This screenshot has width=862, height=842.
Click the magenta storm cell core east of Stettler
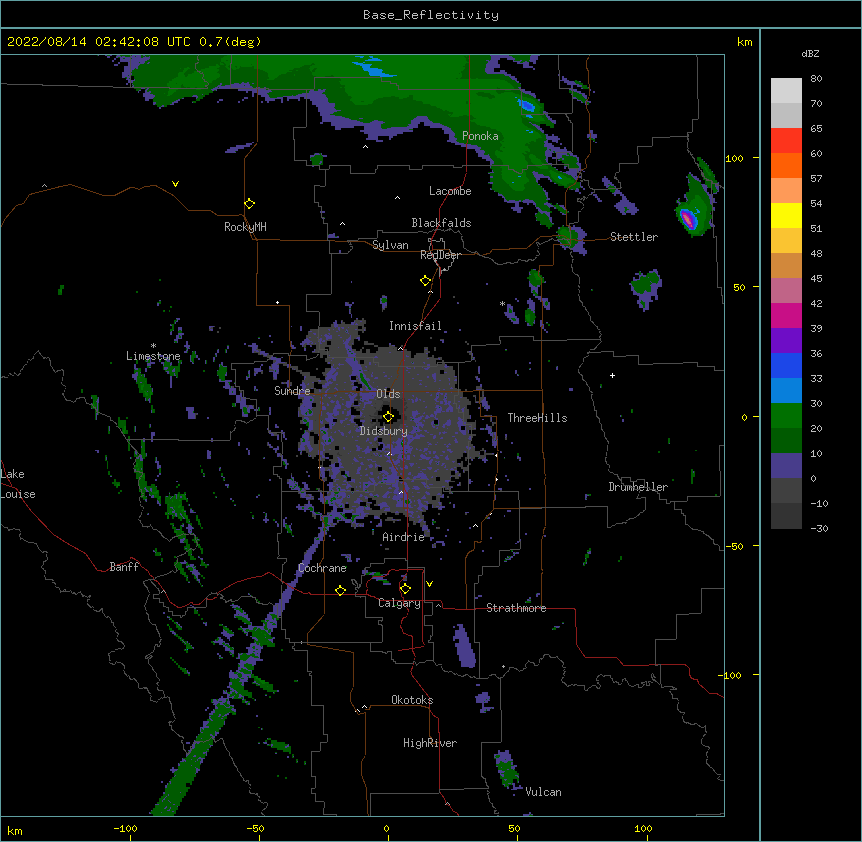click(x=687, y=218)
